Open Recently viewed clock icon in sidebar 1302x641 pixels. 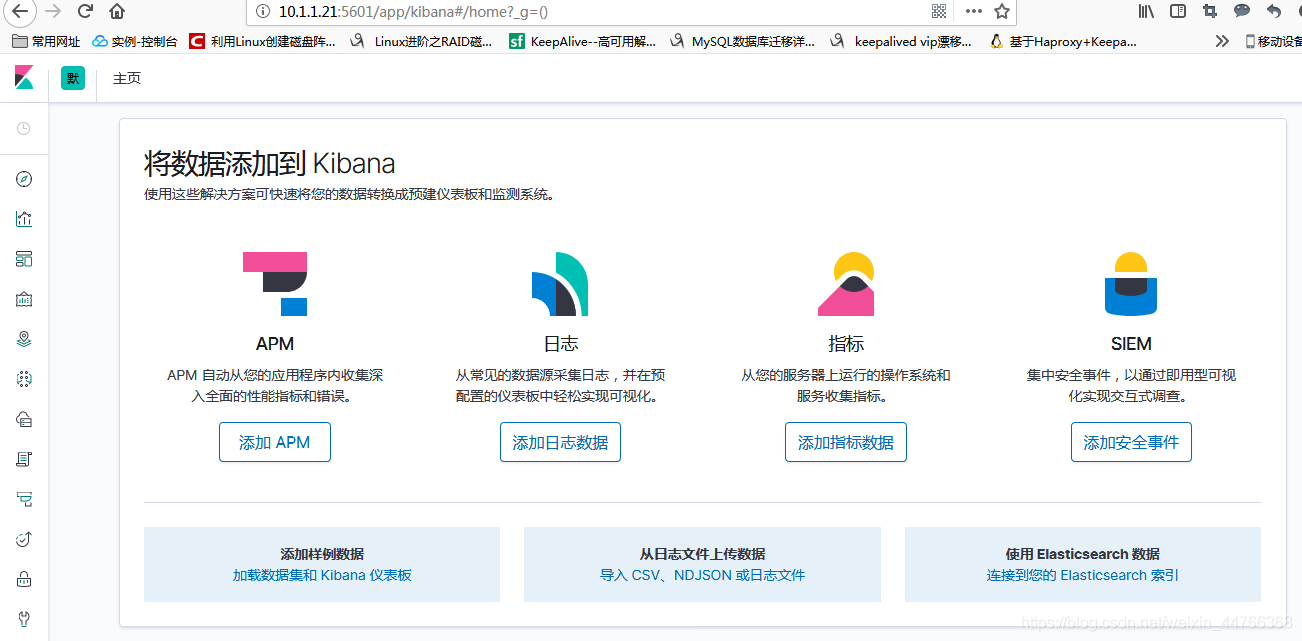(24, 129)
